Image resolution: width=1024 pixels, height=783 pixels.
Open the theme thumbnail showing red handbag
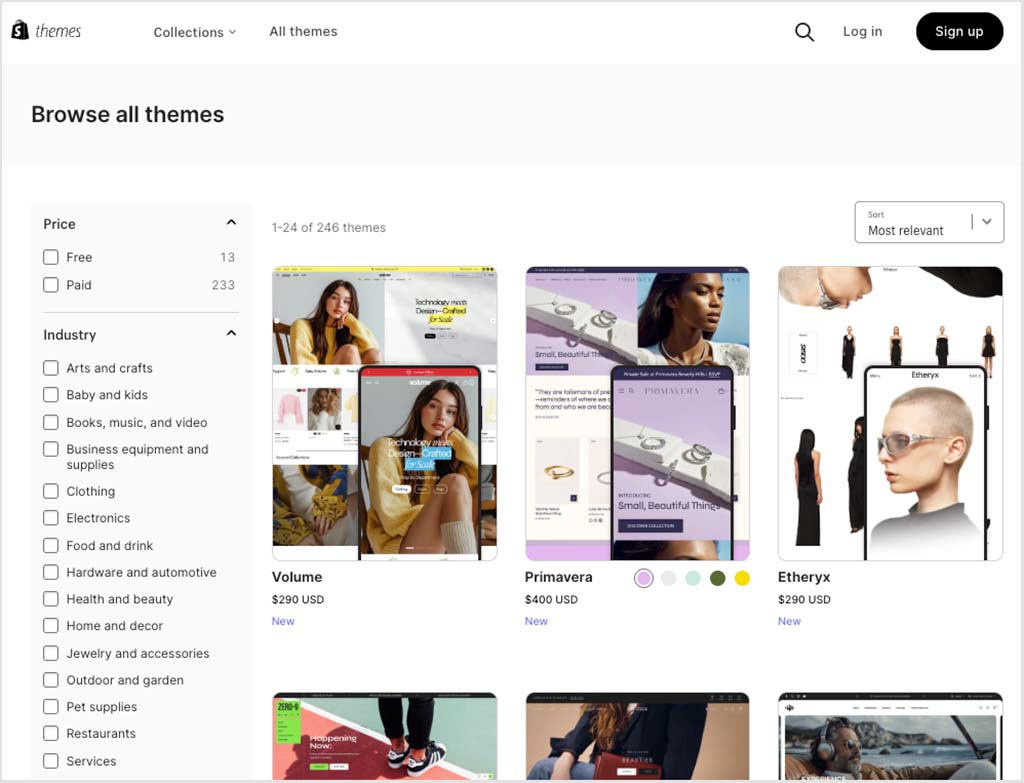pos(637,736)
